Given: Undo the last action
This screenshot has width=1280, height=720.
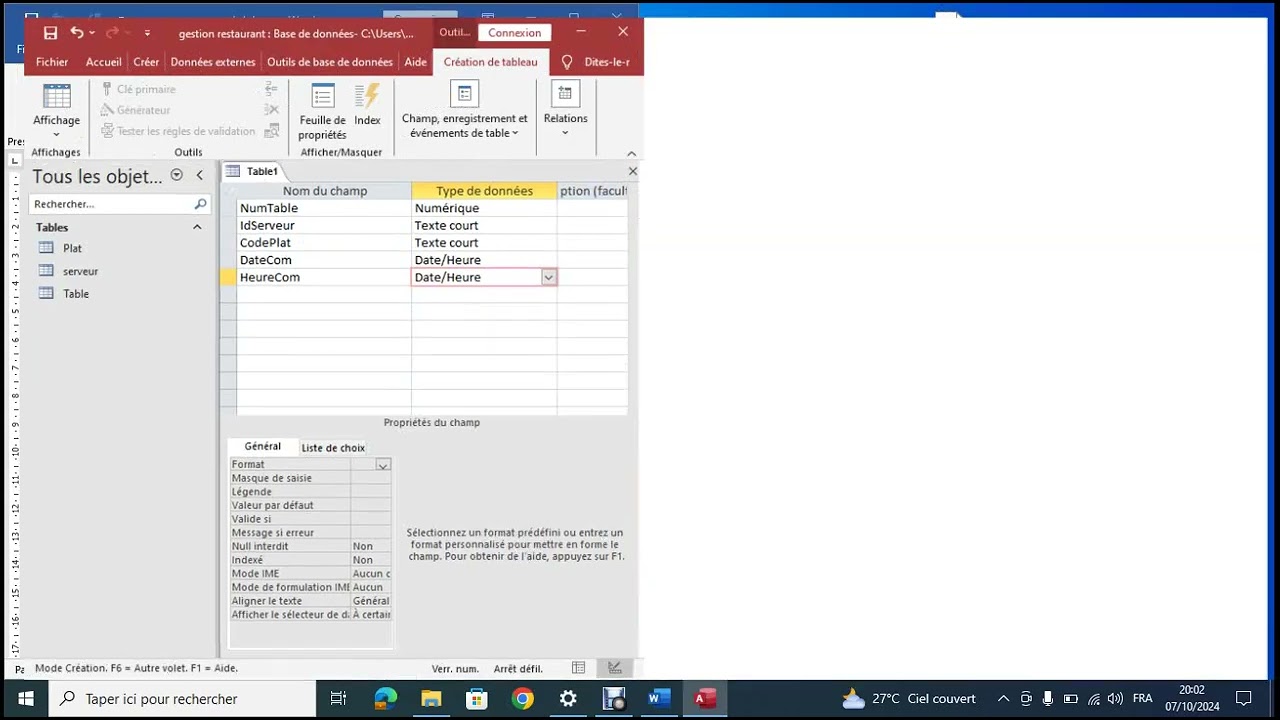Looking at the screenshot, I should (76, 33).
